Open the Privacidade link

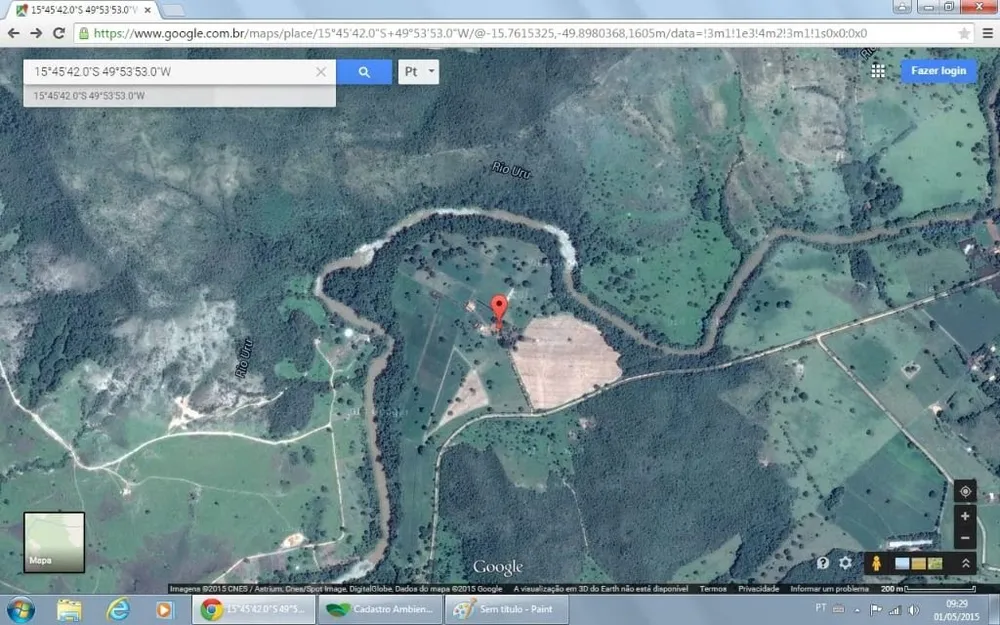758,589
